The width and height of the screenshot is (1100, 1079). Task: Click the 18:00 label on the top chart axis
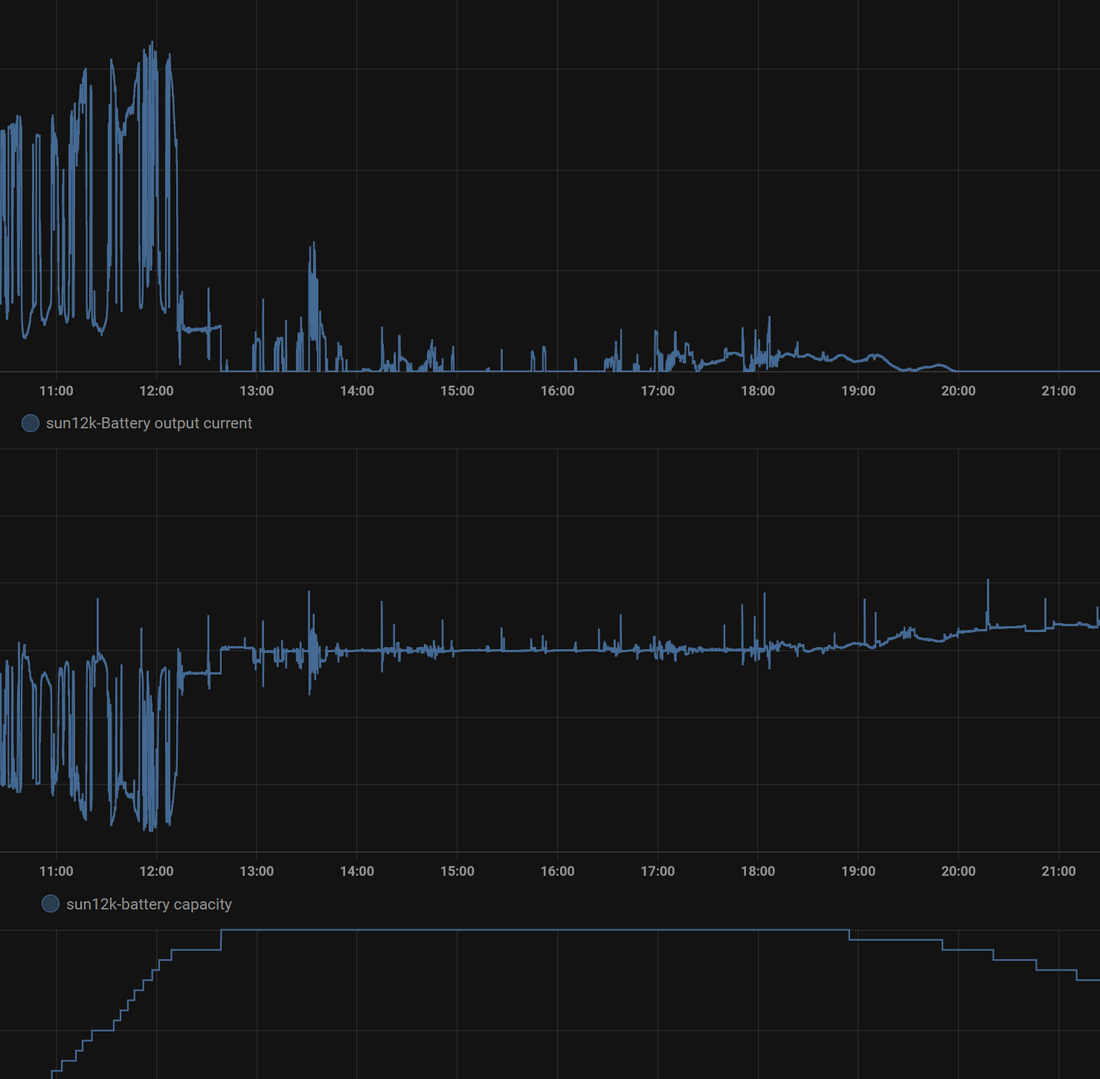point(758,391)
